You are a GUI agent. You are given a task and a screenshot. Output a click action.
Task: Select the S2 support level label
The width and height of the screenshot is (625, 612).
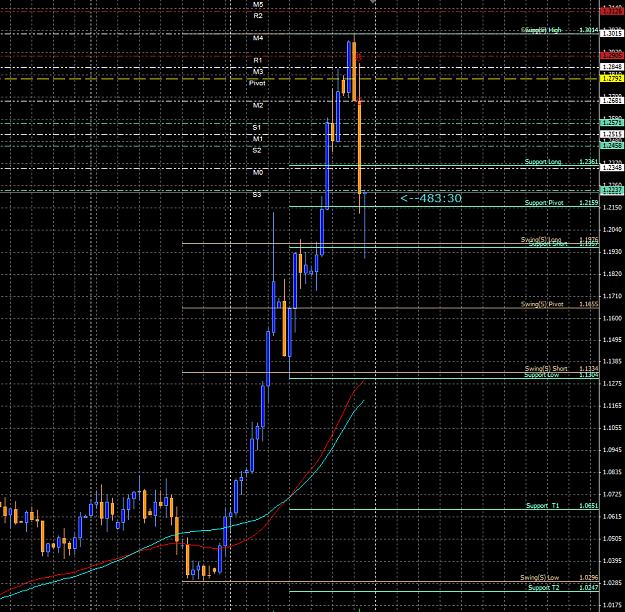pyautogui.click(x=257, y=150)
